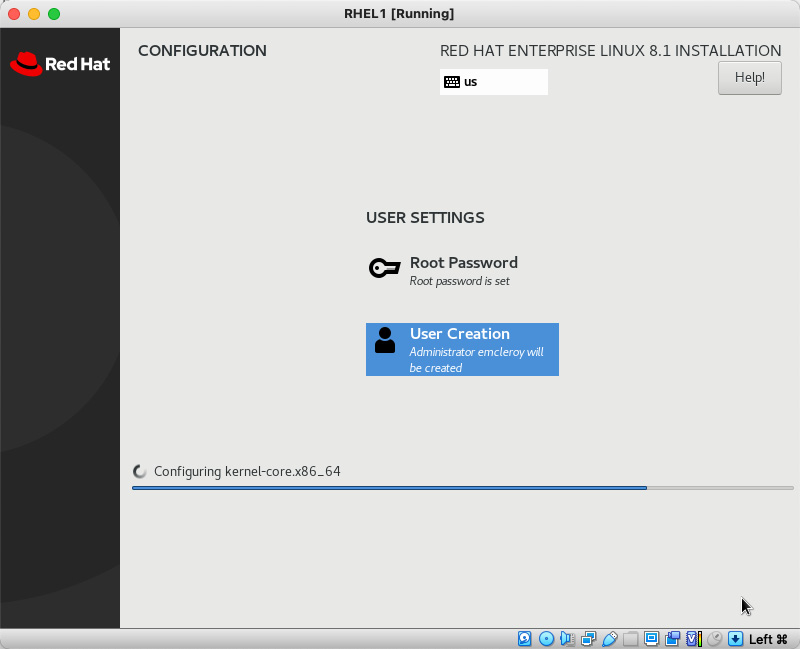The image size is (800, 649).
Task: Open the display settings status icon
Action: point(652,639)
